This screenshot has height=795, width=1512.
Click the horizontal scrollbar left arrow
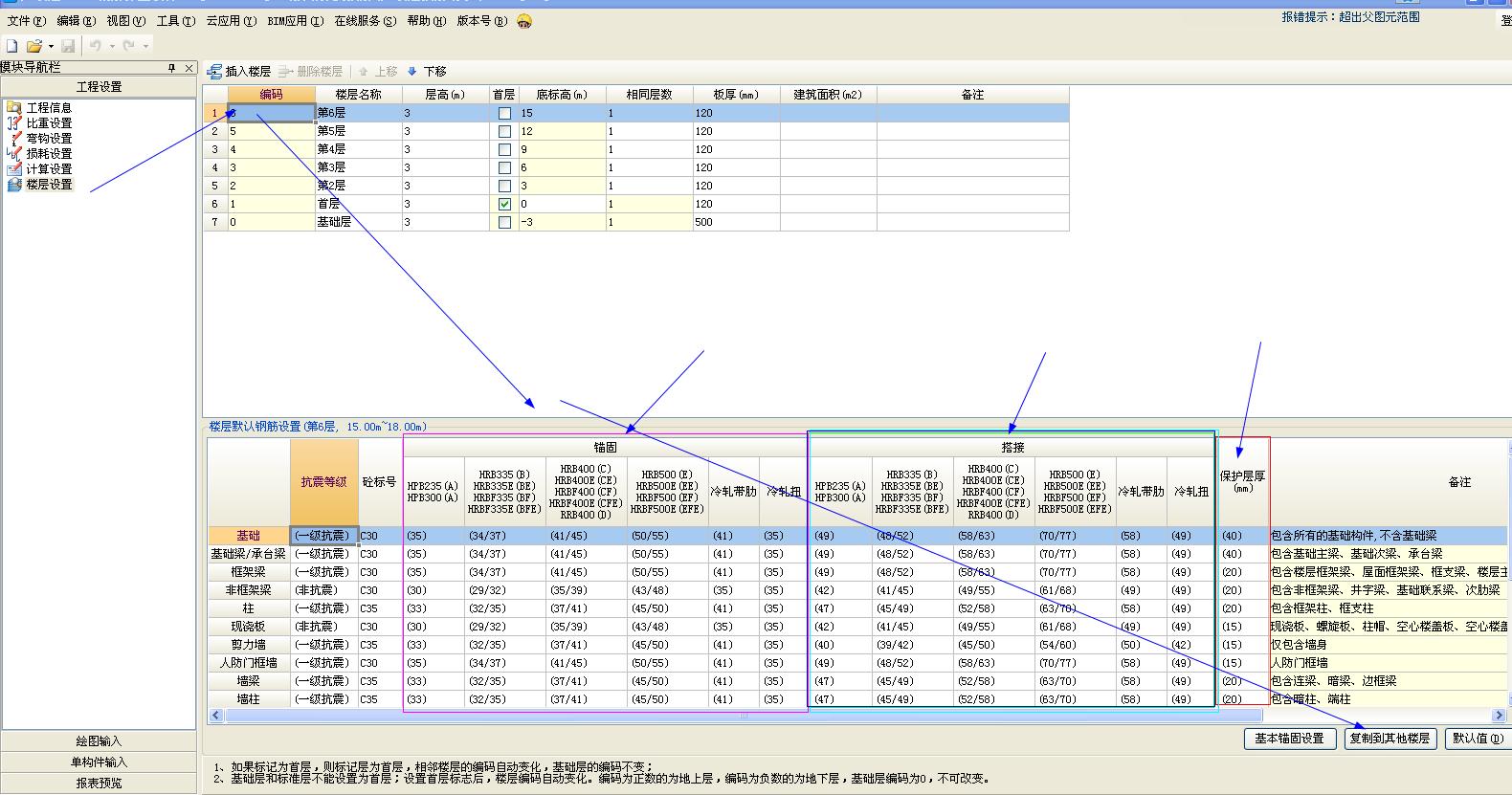point(215,716)
